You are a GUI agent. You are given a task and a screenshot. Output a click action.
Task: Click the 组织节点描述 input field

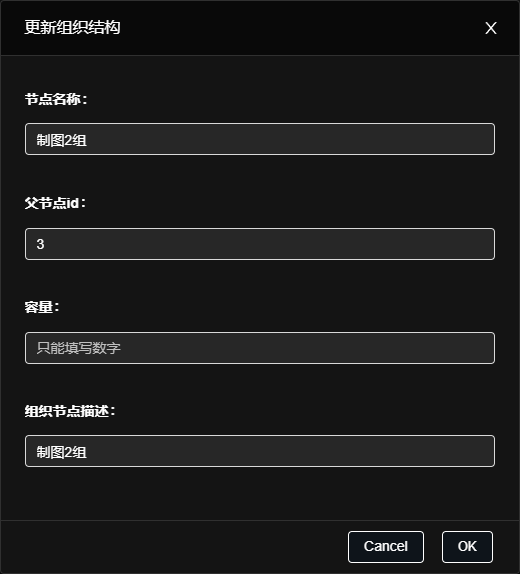click(260, 451)
